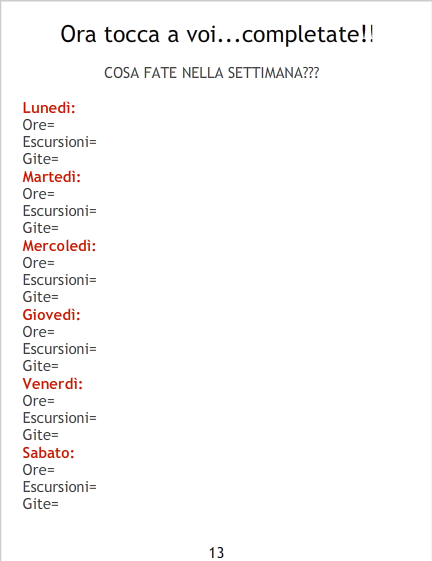Click 'Gite=' under Mercoledì

[40, 297]
